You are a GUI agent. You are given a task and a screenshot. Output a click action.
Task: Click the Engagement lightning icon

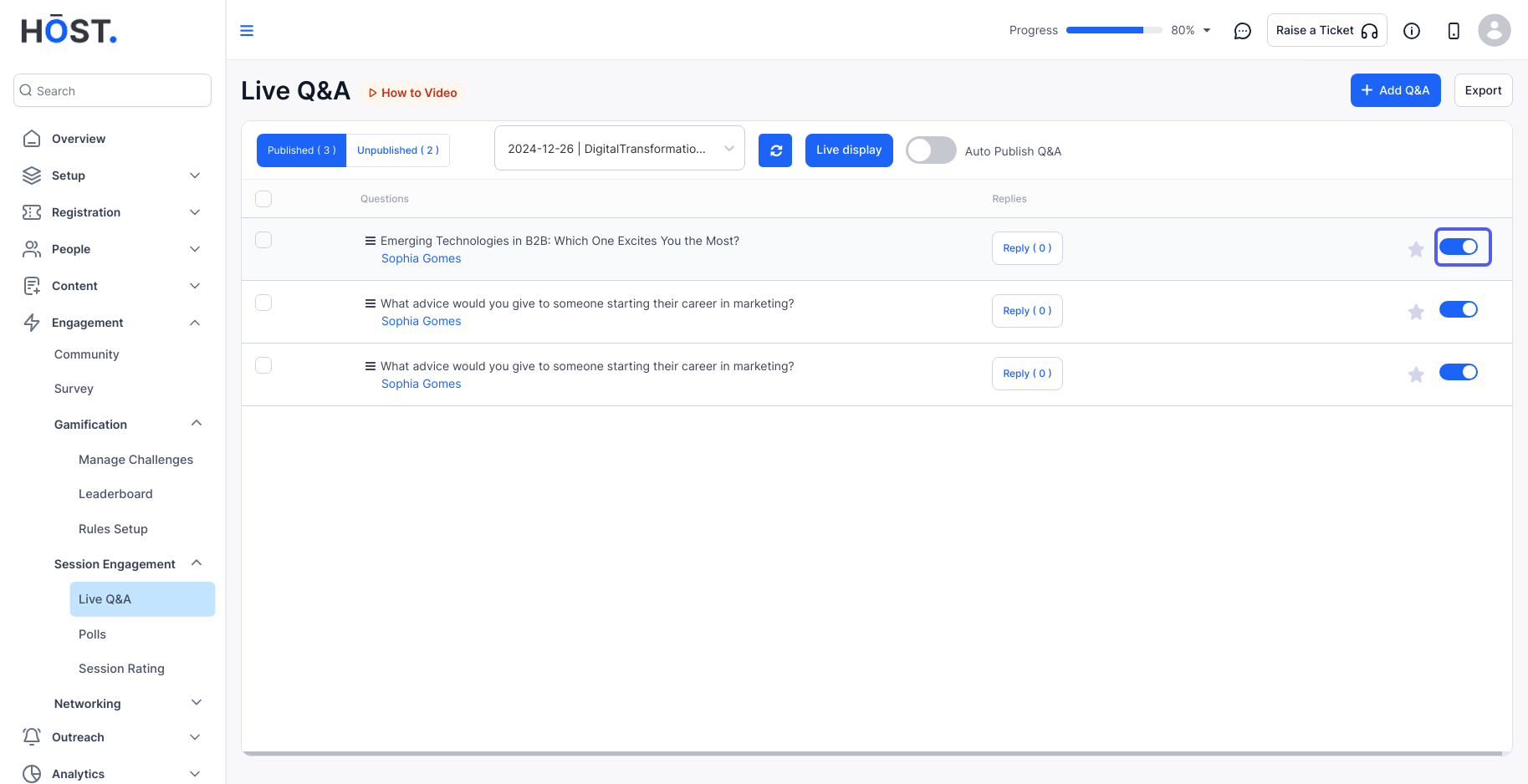[x=32, y=323]
